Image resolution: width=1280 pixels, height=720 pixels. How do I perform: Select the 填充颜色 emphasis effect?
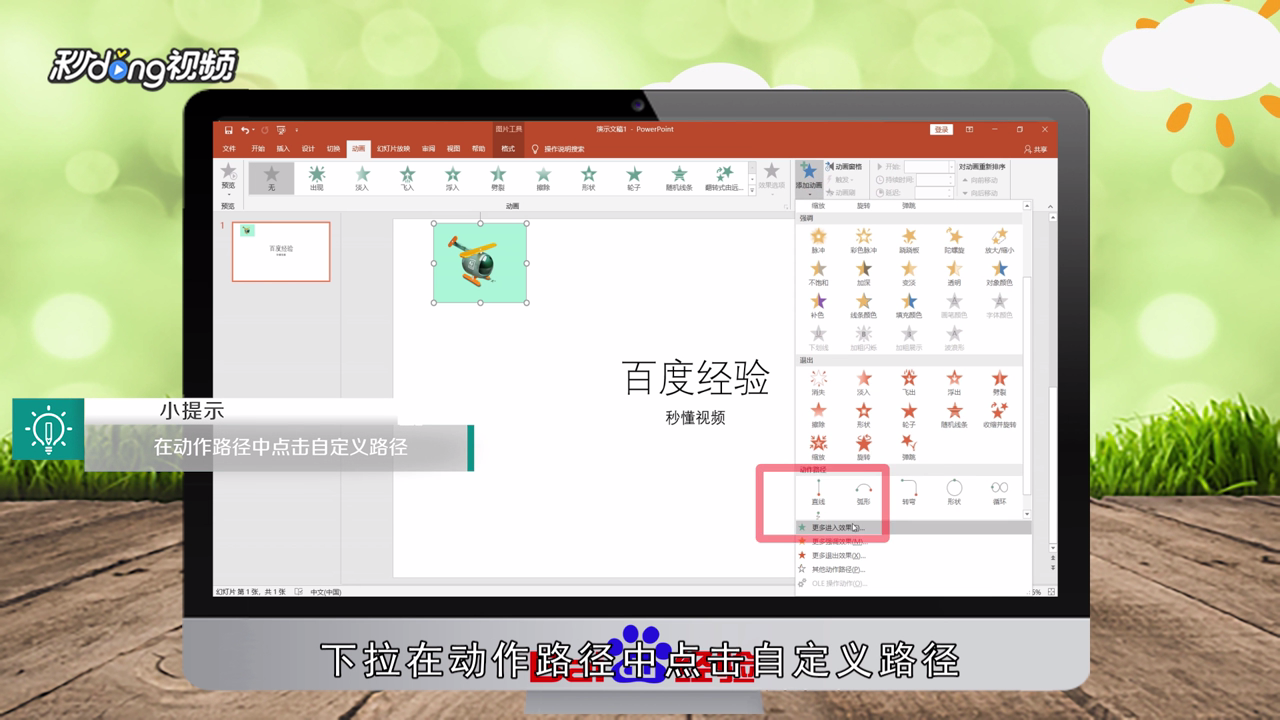click(908, 306)
